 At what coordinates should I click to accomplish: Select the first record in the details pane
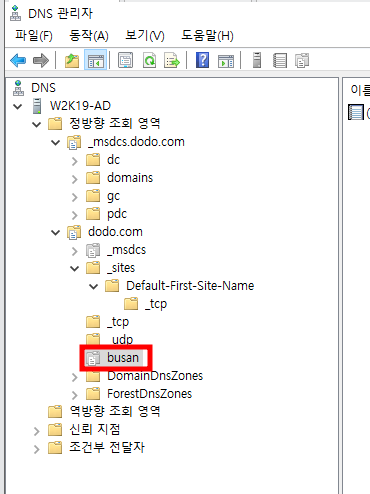click(359, 112)
